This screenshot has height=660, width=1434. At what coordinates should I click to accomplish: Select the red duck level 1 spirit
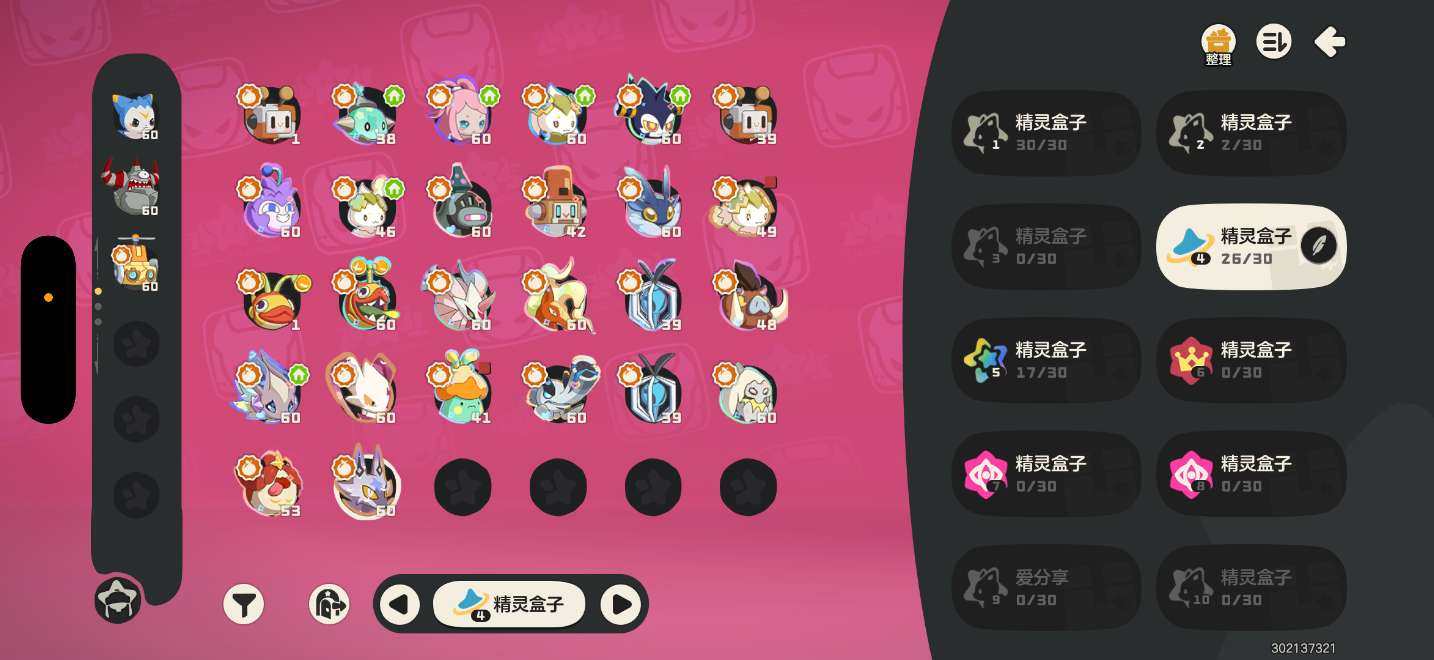(270, 299)
